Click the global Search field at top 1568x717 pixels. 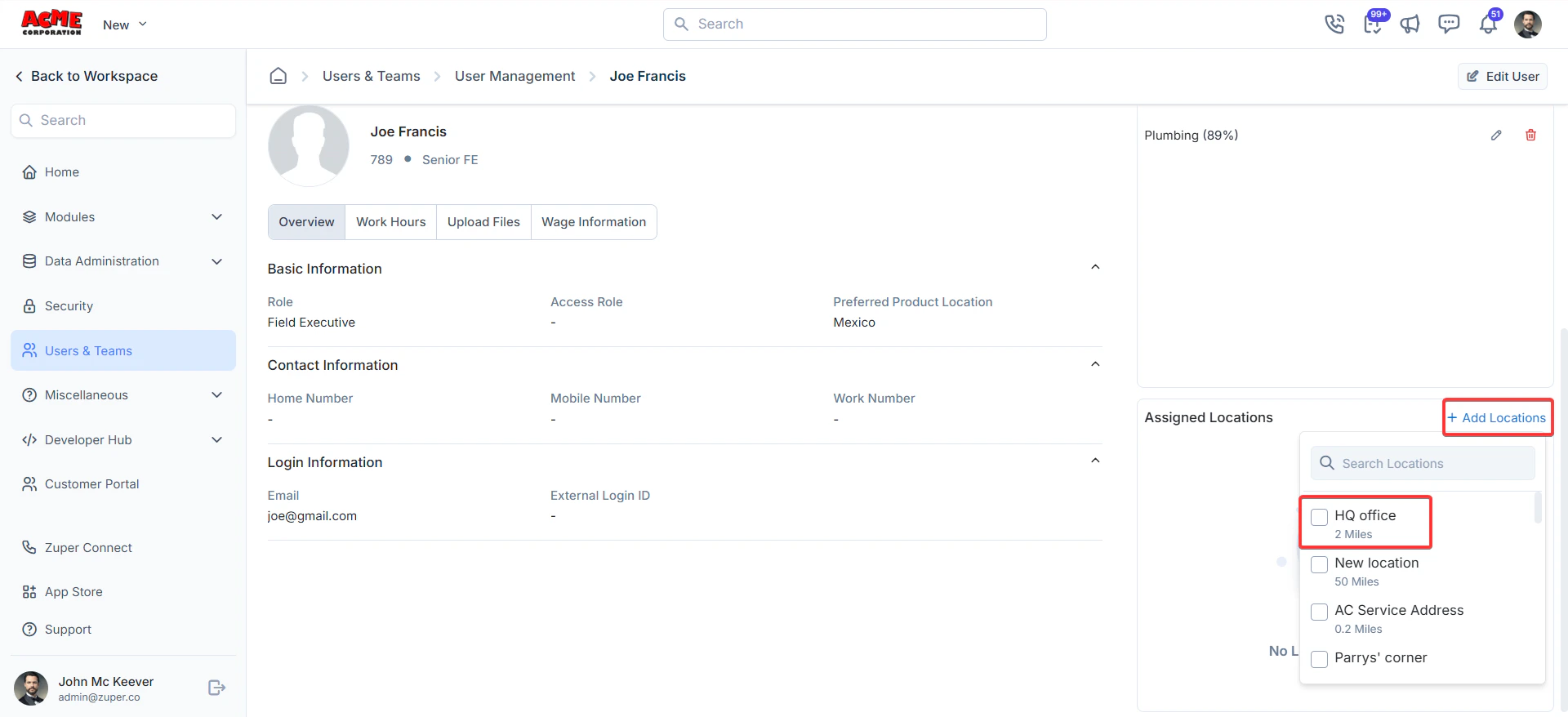pos(855,24)
